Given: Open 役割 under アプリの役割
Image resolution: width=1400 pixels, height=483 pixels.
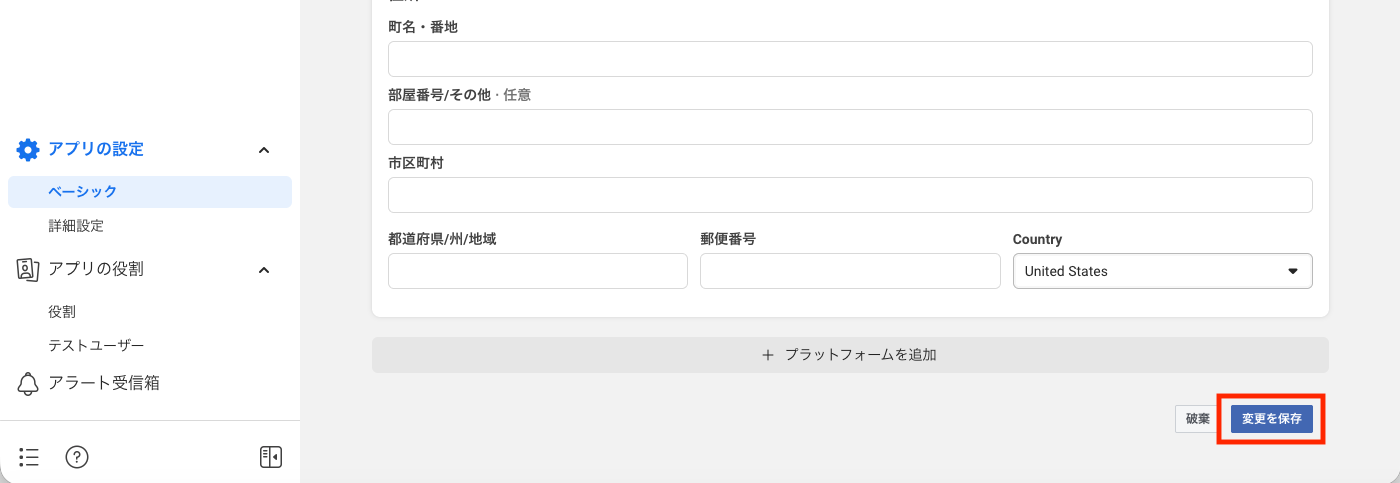Looking at the screenshot, I should 62,312.
